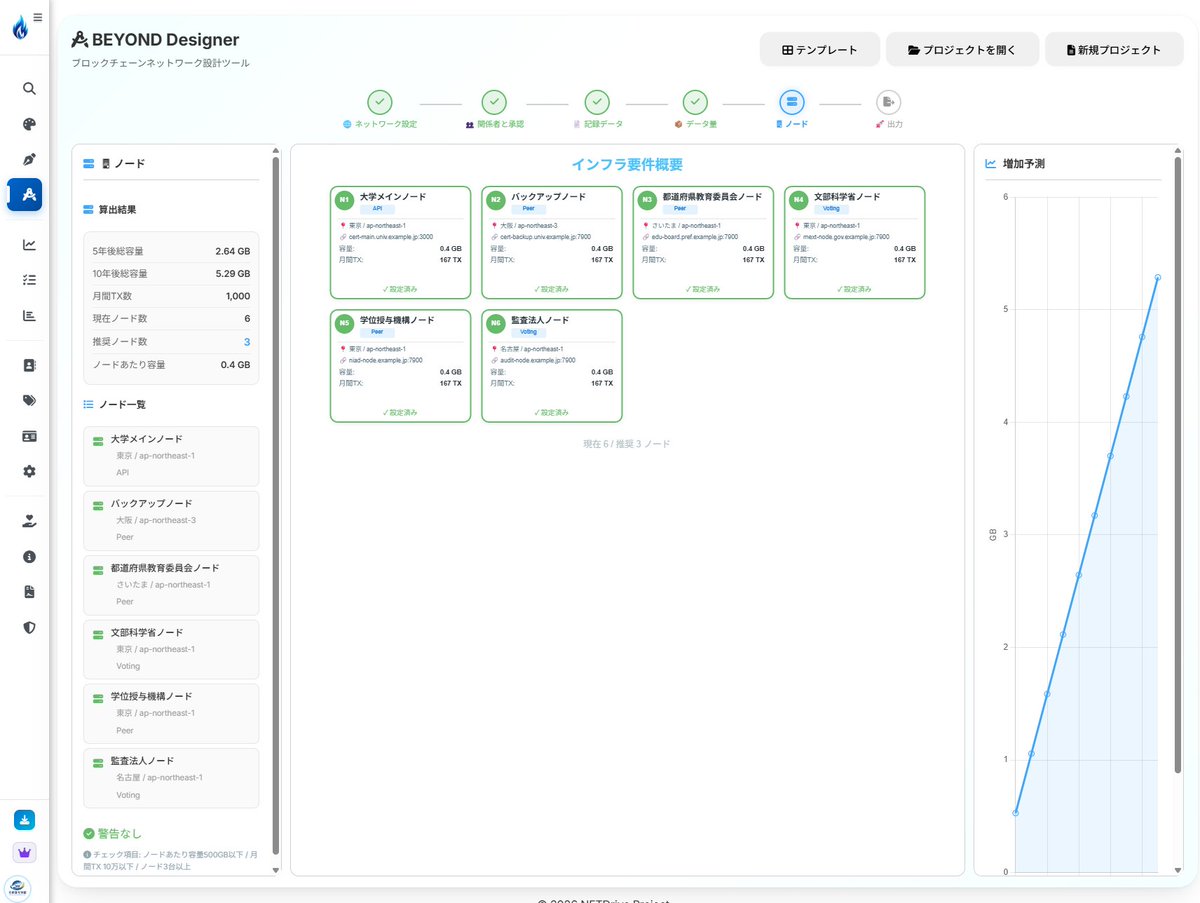The height and width of the screenshot is (903, 1200).
Task: Click the 増加予測 panel vertical scrollbar
Action: pos(1178,465)
